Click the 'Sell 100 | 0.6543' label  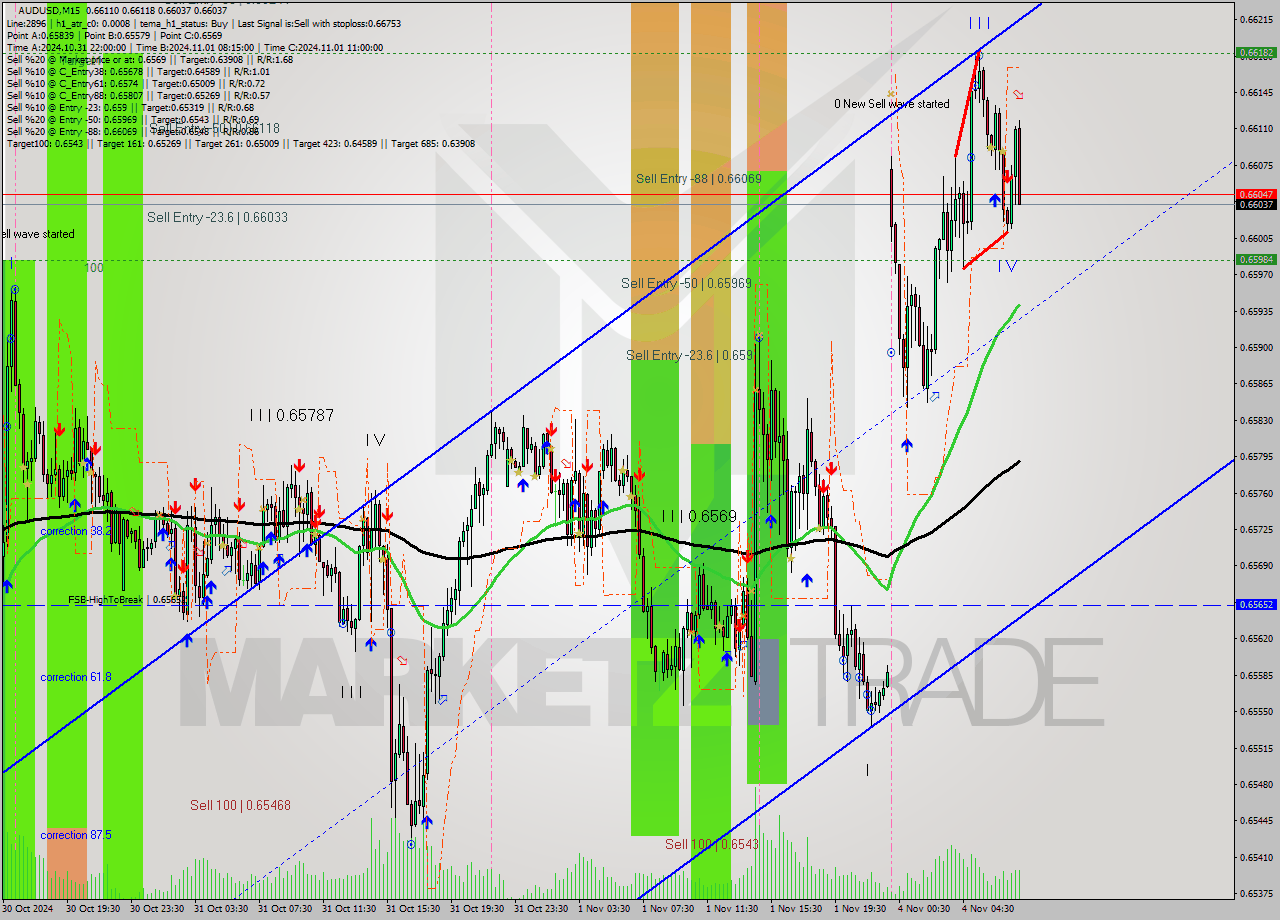point(712,844)
